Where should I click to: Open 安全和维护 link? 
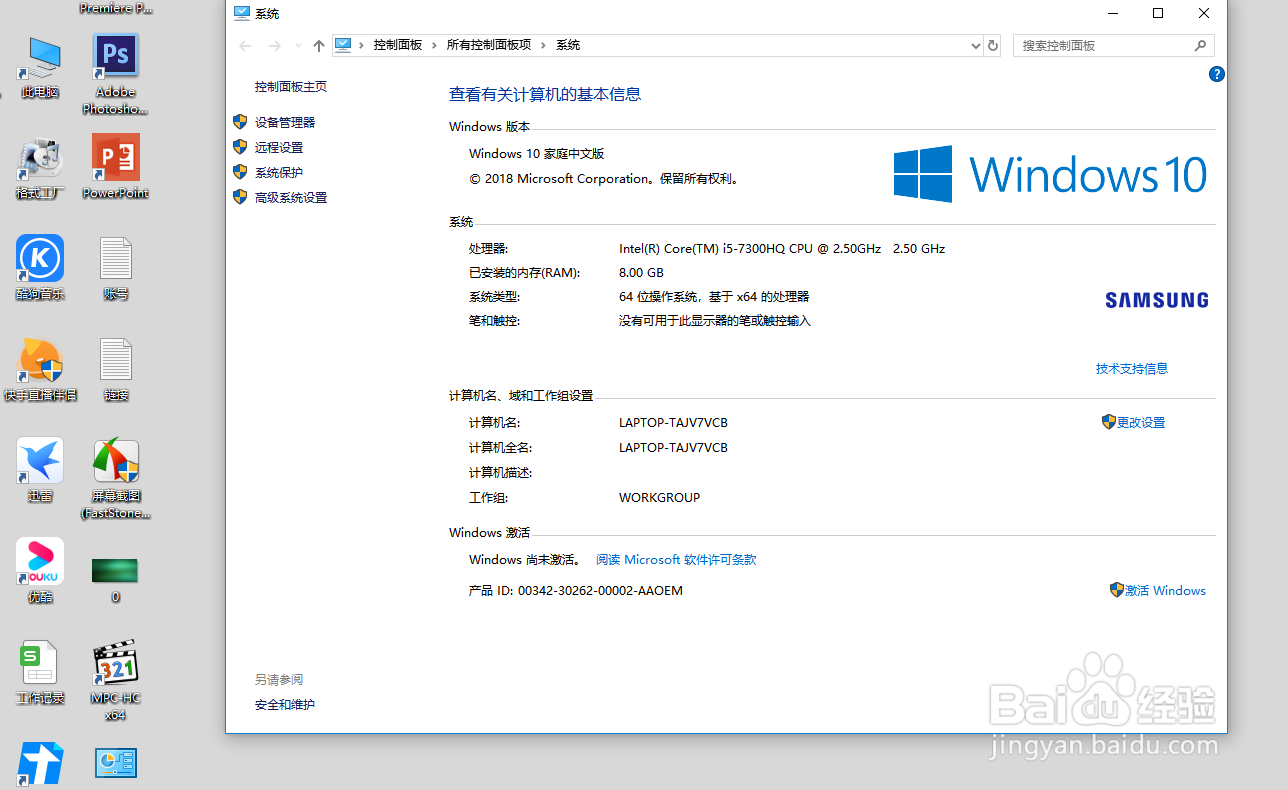tap(285, 704)
